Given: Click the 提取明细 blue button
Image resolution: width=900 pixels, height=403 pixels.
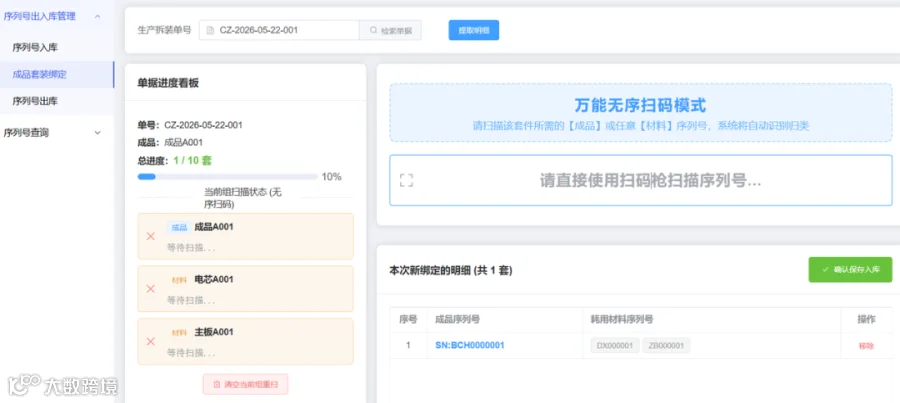Looking at the screenshot, I should 474,30.
